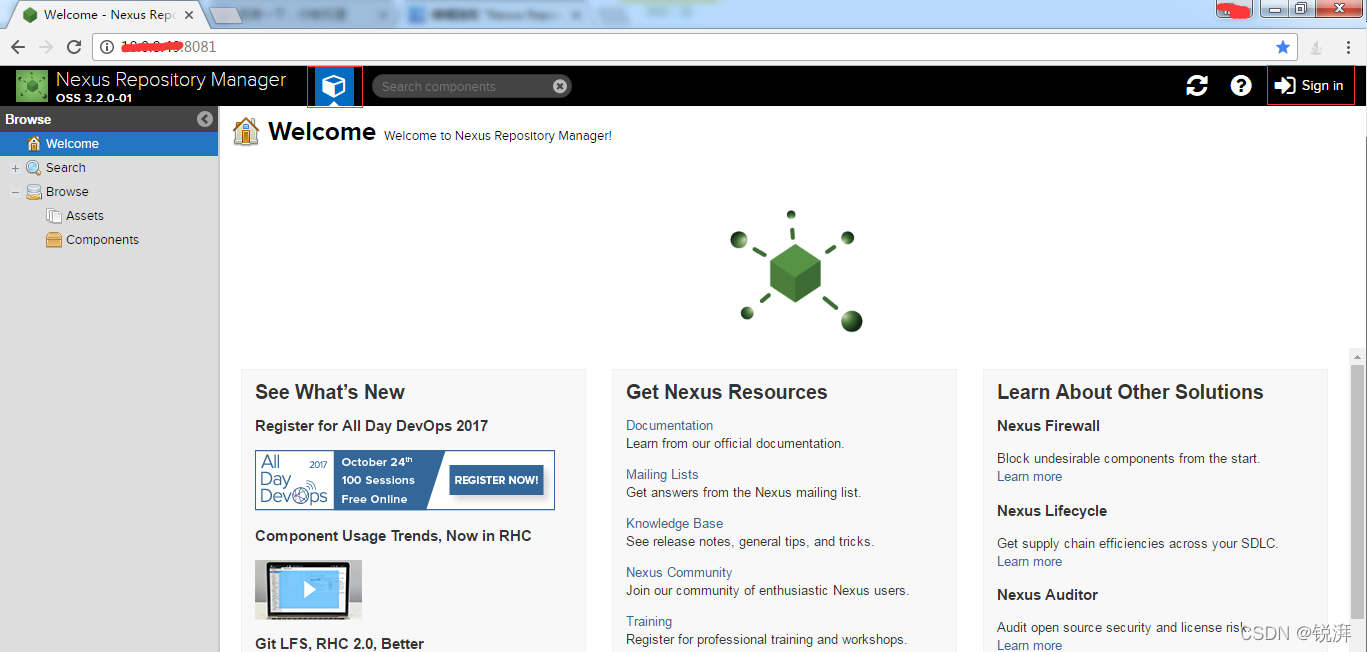This screenshot has height=652, width=1367.
Task: Click the Welcome sidebar house icon
Action: [34, 144]
